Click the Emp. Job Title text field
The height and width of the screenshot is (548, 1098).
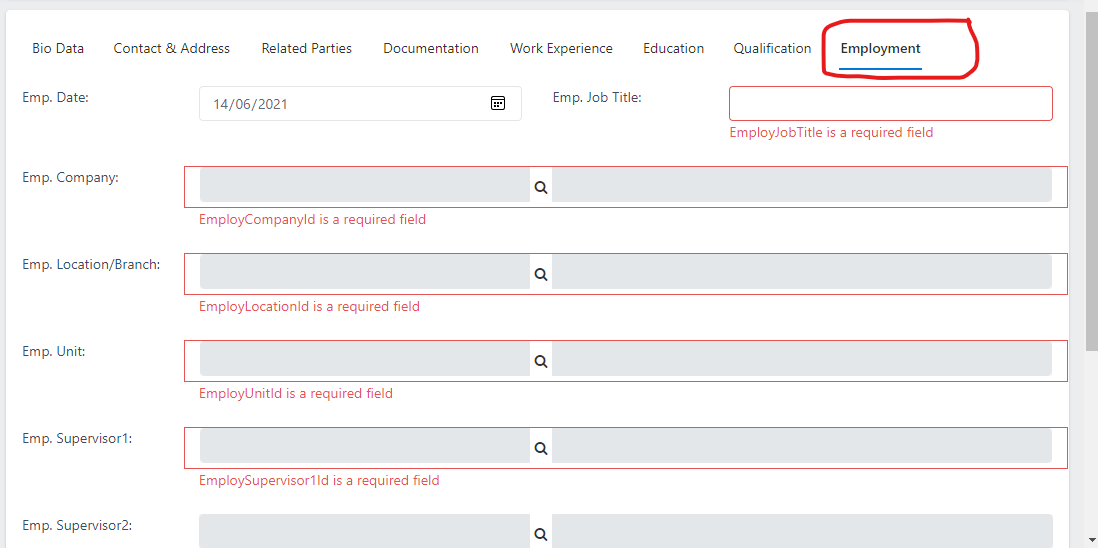[x=890, y=103]
